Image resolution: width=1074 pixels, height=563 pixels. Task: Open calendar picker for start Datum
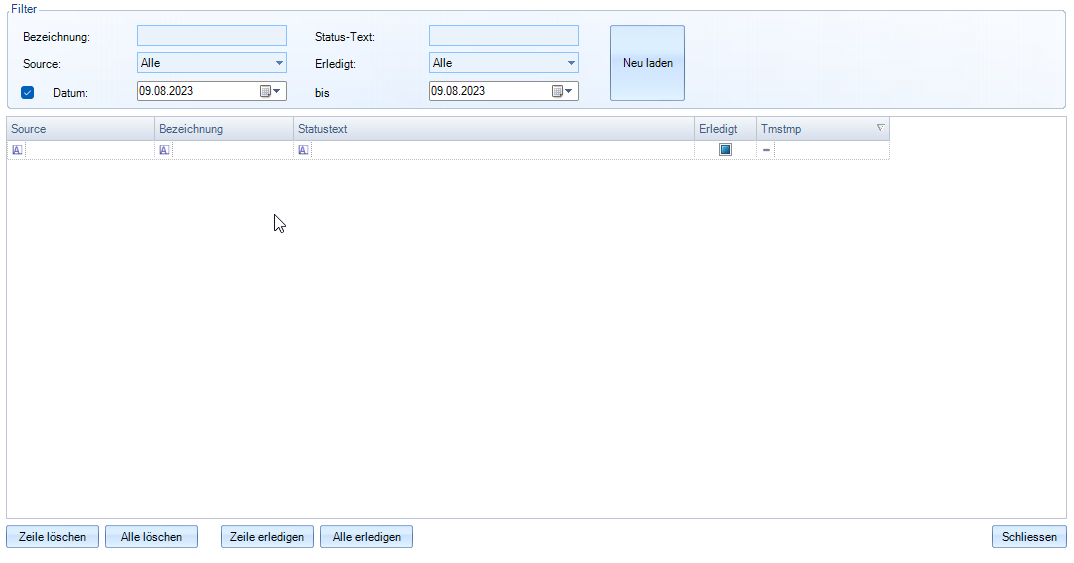(271, 91)
